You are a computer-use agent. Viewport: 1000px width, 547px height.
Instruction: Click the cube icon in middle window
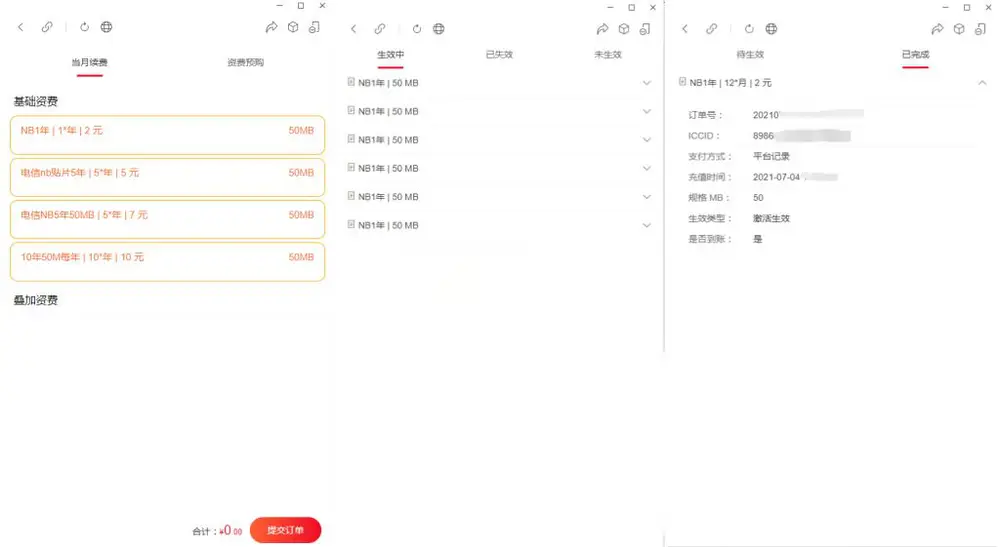624,29
